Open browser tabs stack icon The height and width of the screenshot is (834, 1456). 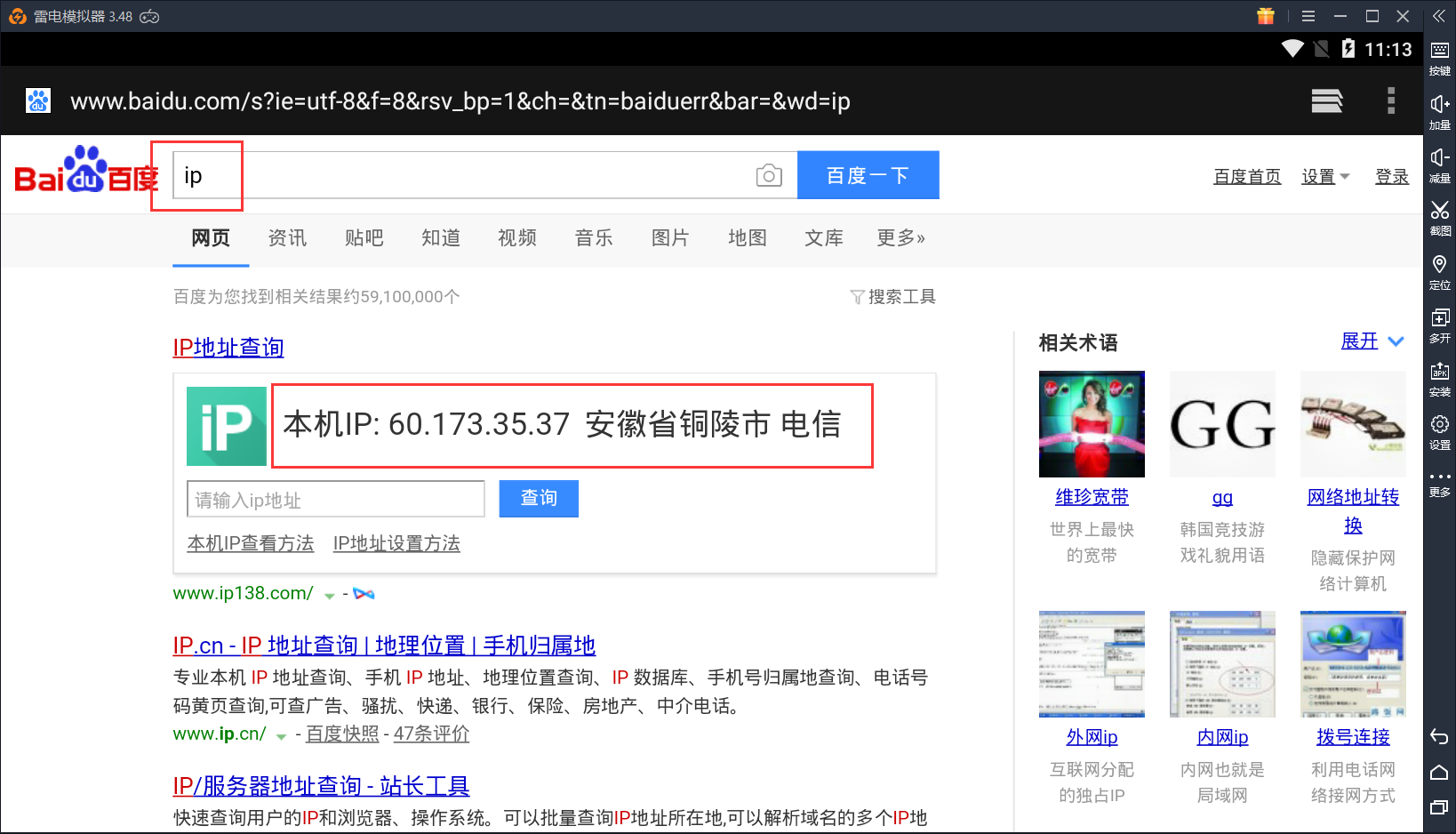coord(1327,100)
